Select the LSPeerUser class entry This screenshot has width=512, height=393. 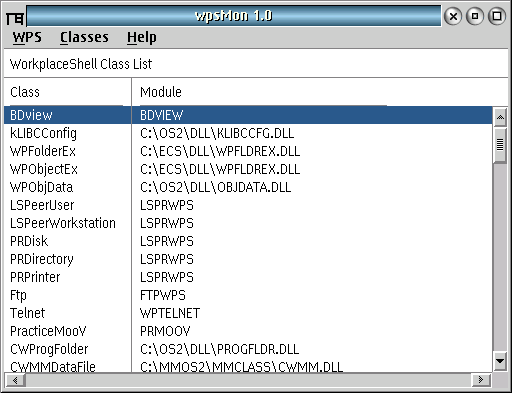click(42, 205)
